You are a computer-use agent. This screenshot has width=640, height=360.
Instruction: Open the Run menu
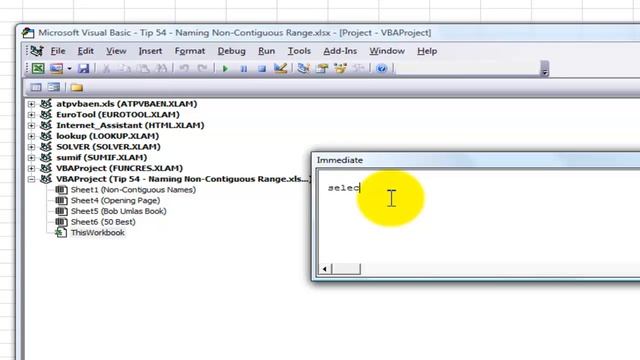(x=267, y=51)
